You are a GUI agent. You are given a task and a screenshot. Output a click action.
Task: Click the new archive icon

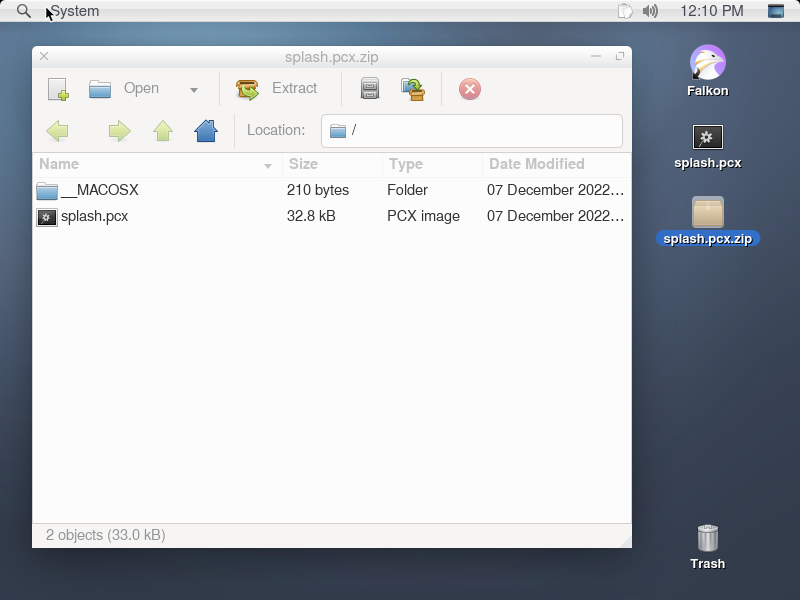pyautogui.click(x=58, y=89)
